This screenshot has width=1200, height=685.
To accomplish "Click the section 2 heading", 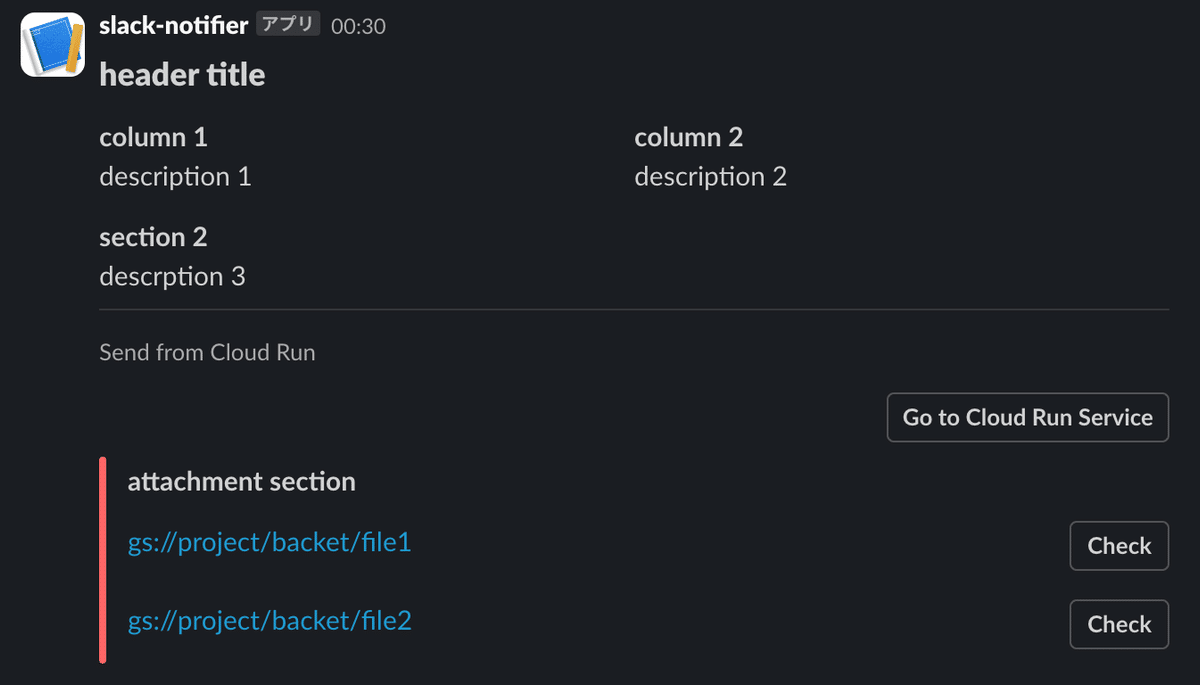I will (154, 237).
